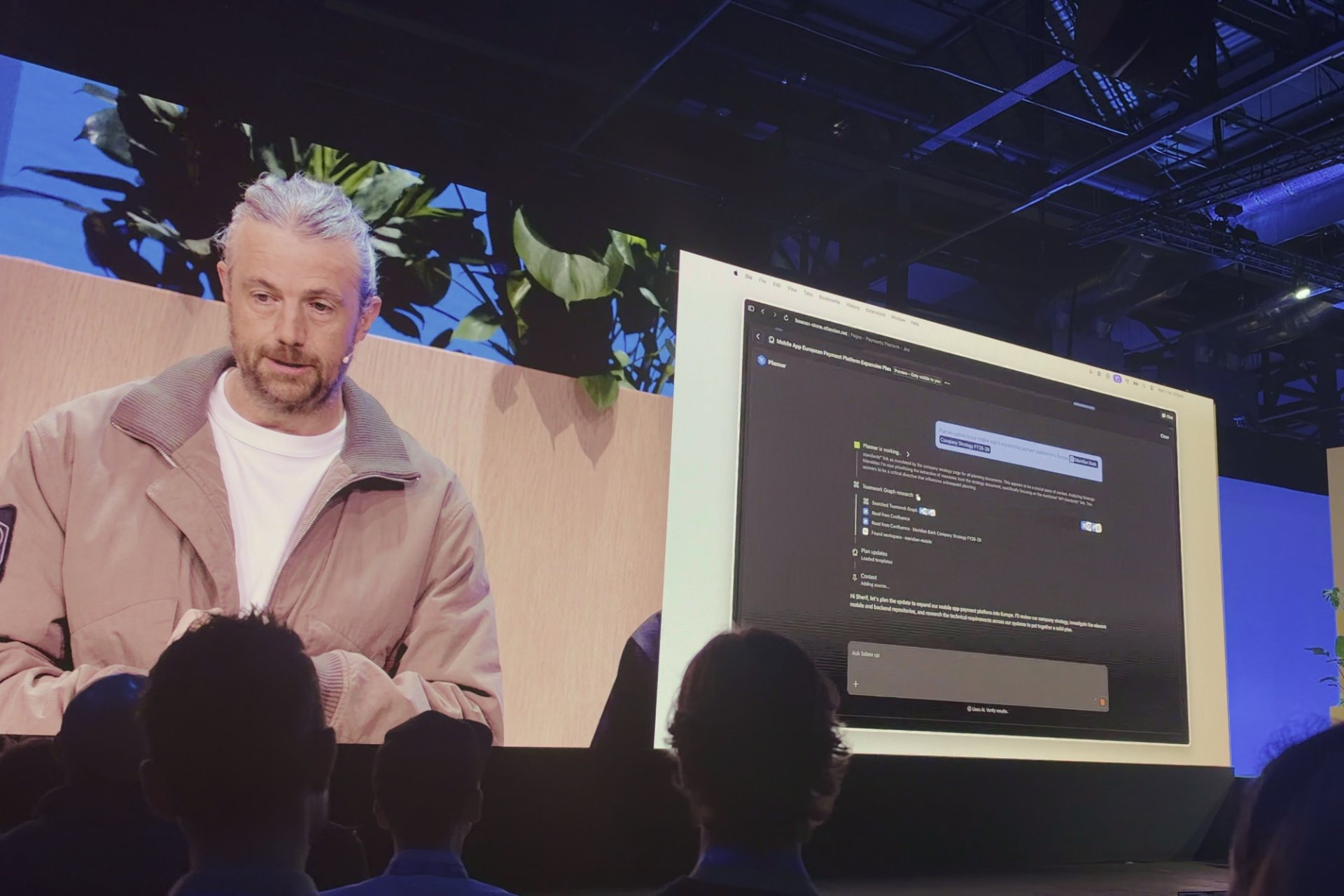Click the 'Plan updates' step label
Screen dimensions: 1344x896
pyautogui.click(x=874, y=552)
